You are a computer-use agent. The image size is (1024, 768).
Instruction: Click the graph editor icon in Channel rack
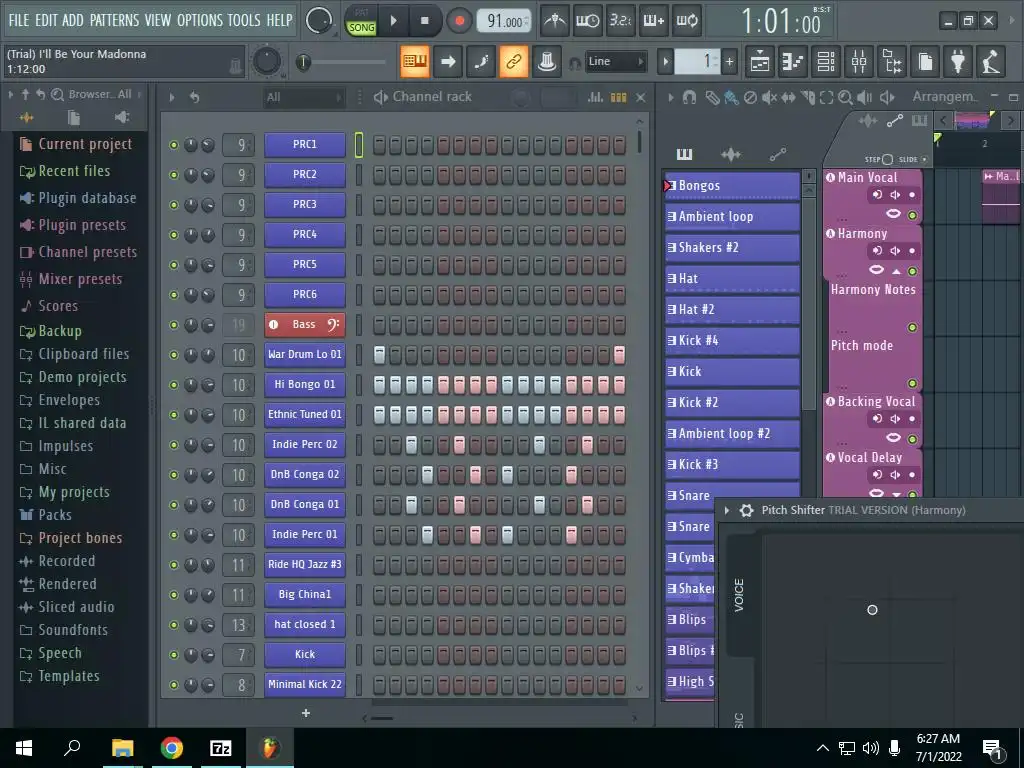pos(596,97)
